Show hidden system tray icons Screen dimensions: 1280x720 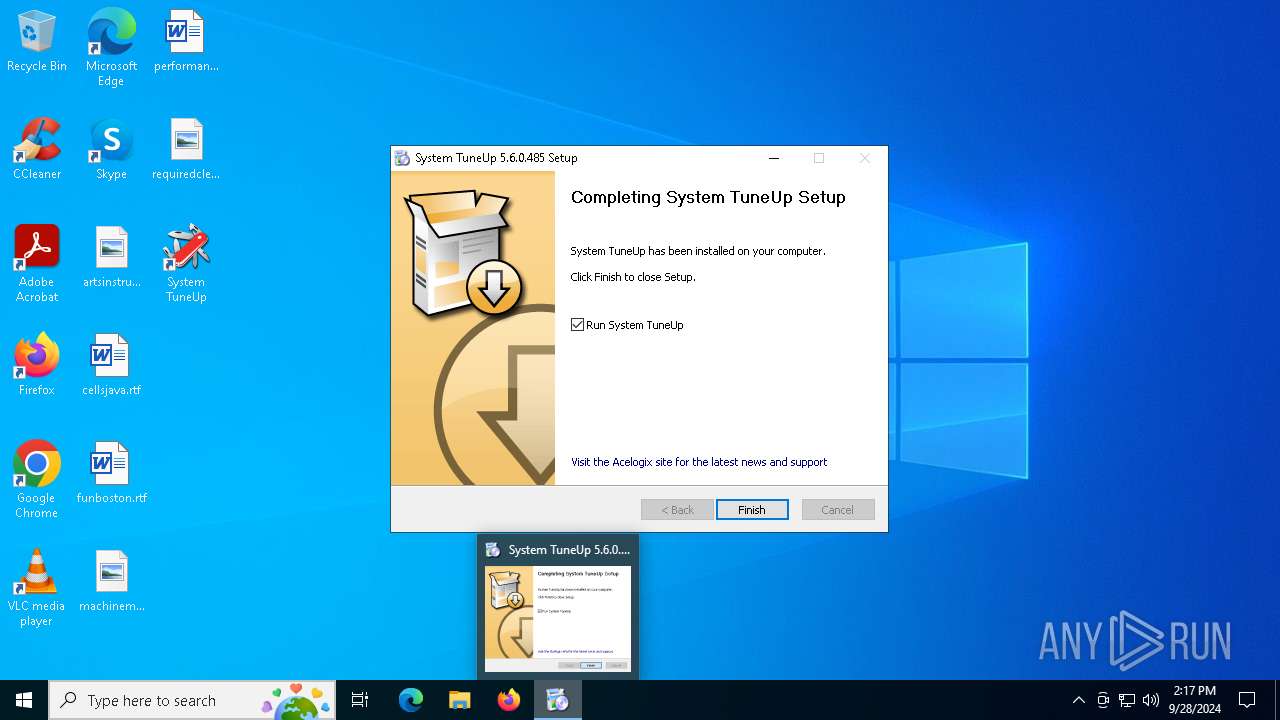tap(1078, 700)
